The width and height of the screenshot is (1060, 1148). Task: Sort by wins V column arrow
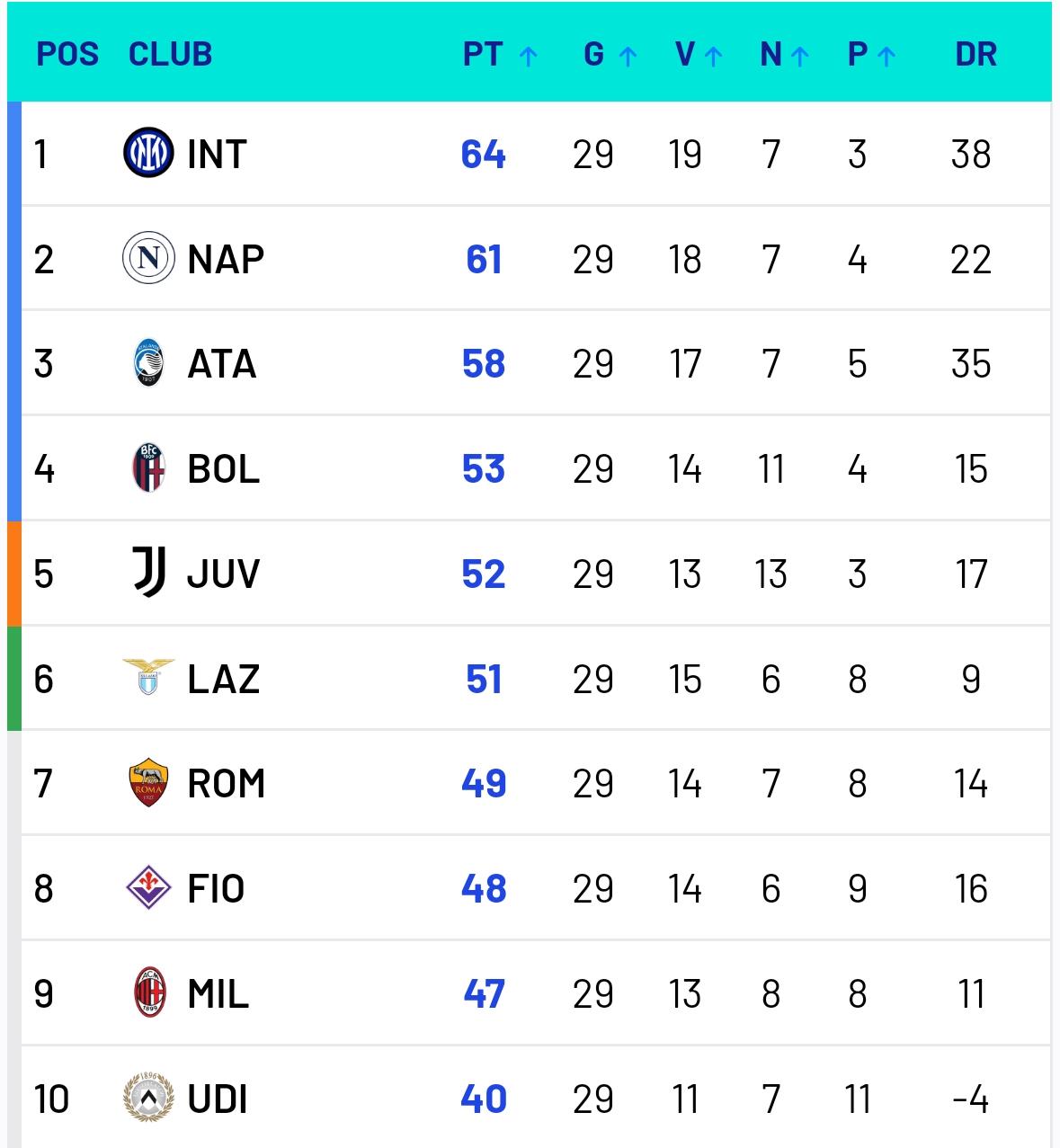(714, 57)
